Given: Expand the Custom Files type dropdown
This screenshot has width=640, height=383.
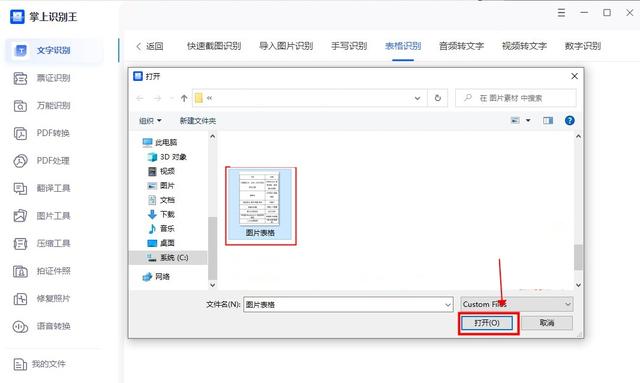Looking at the screenshot, I should coord(517,304).
